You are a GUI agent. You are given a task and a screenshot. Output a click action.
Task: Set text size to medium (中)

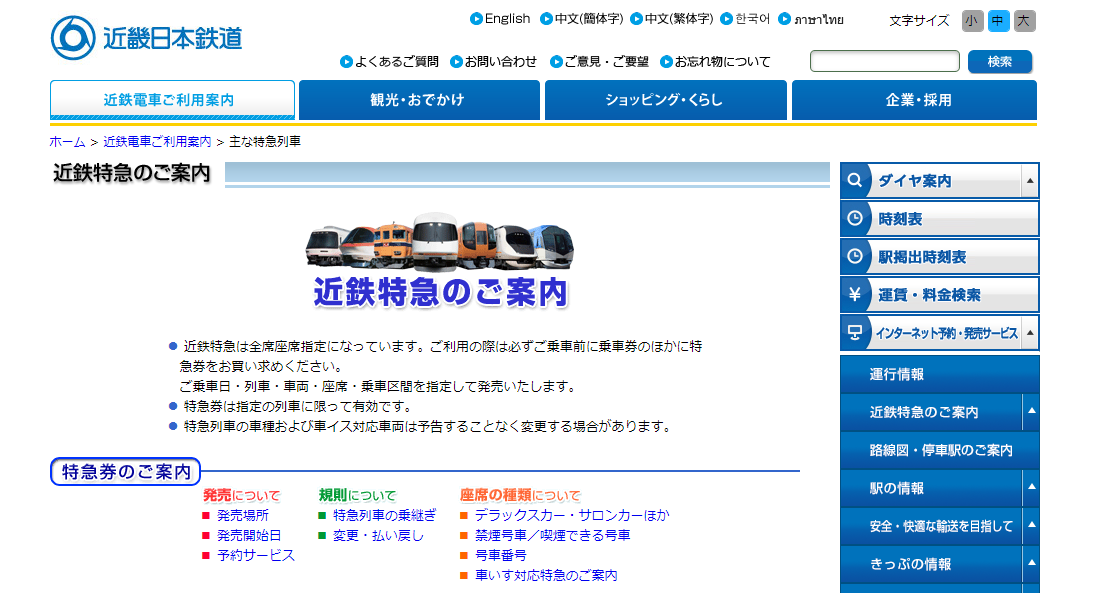point(997,21)
